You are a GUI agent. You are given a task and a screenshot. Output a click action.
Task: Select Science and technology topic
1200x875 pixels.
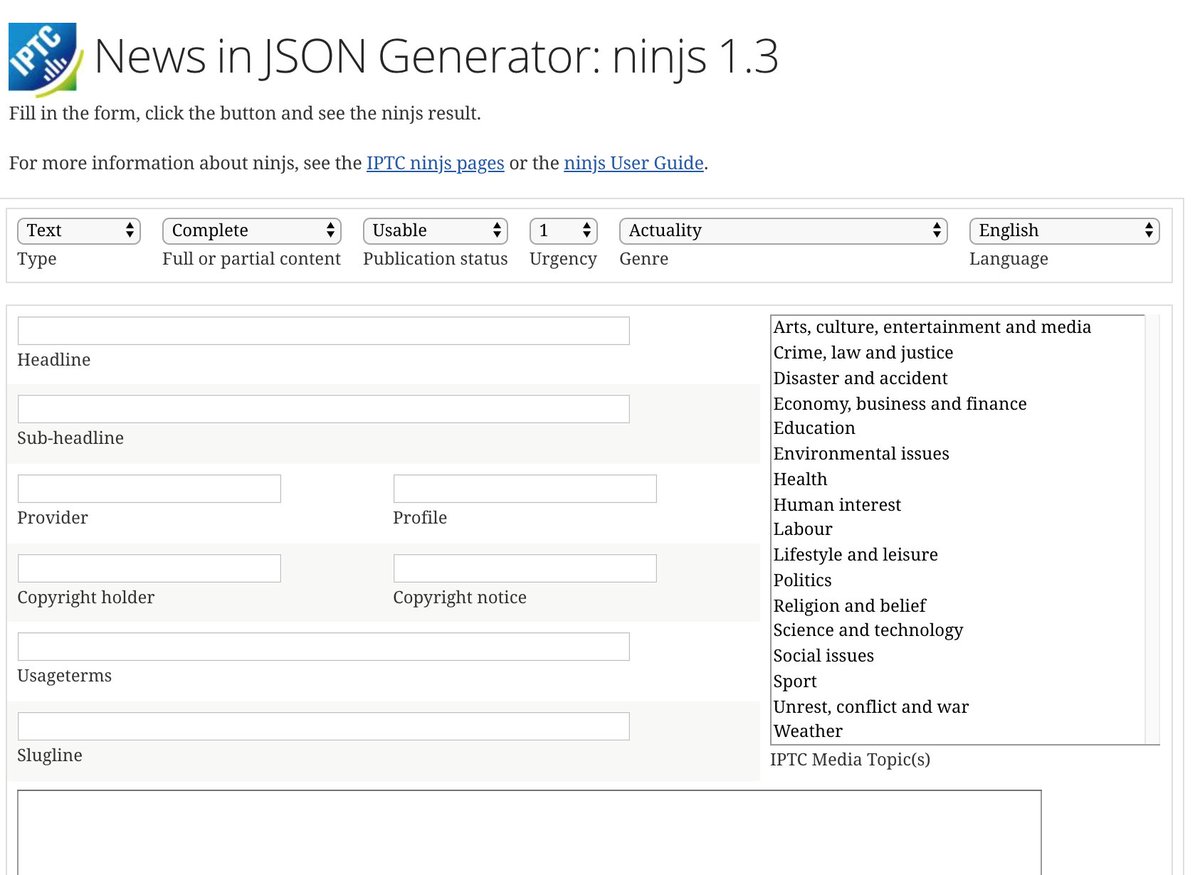[957, 630]
